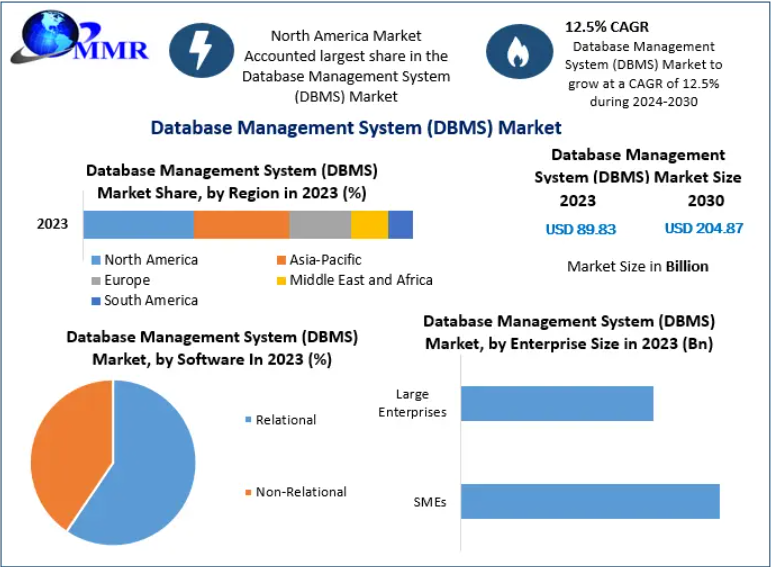Click the North America legend square
Screen dimensions: 771x567
pyautogui.click(x=94, y=260)
